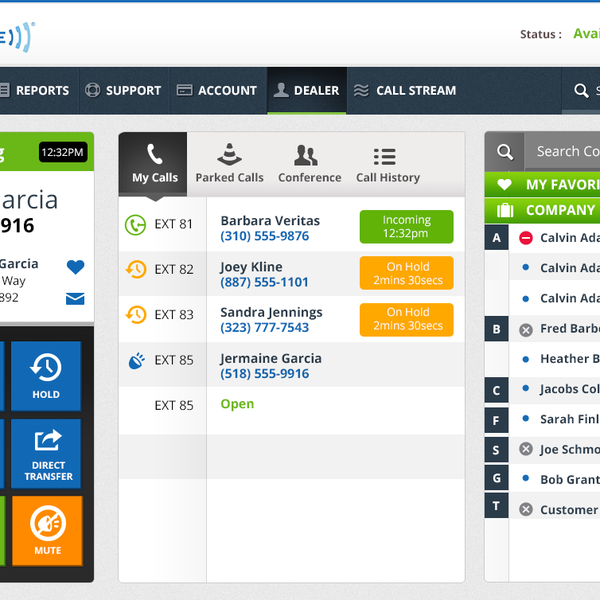This screenshot has height=600, width=600.
Task: Select the Jacobs Col contact
Action: point(570,389)
